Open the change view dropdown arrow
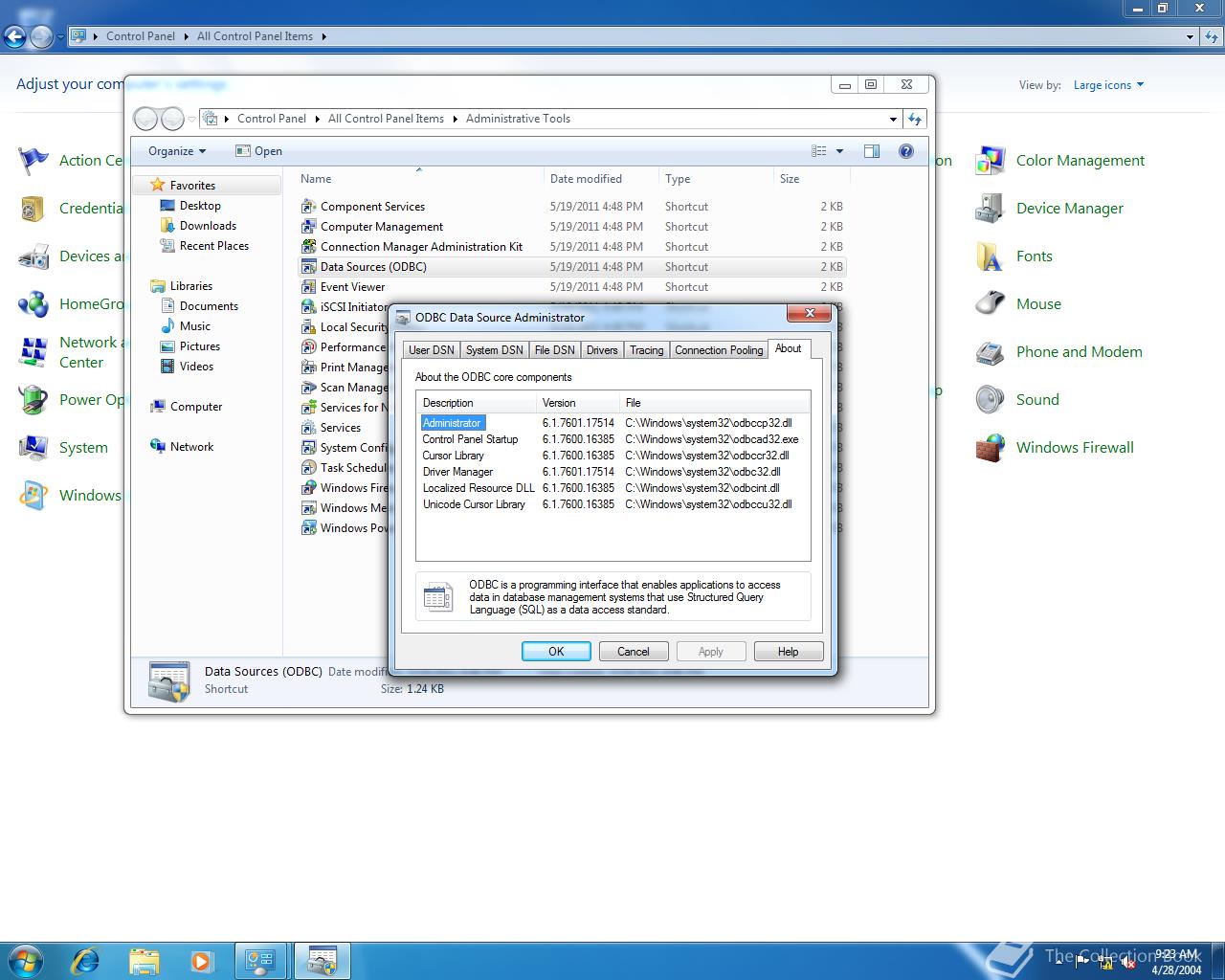 pyautogui.click(x=840, y=151)
